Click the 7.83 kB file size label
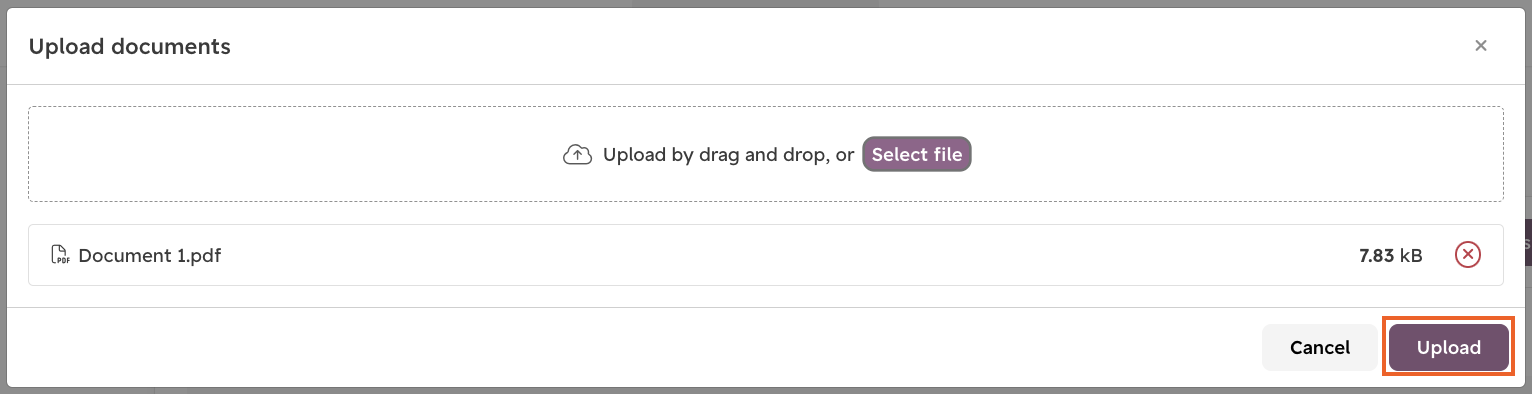1532x394 pixels. click(1390, 255)
